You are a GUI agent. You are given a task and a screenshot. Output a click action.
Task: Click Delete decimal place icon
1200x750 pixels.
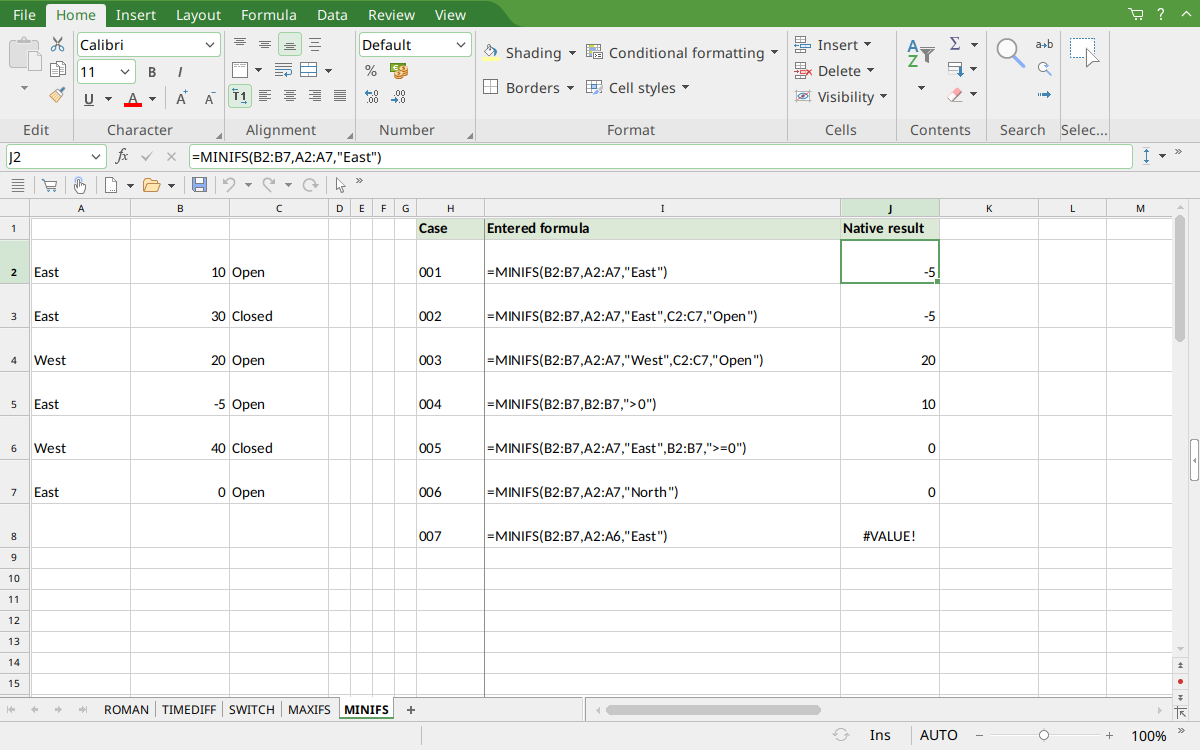[x=399, y=97]
